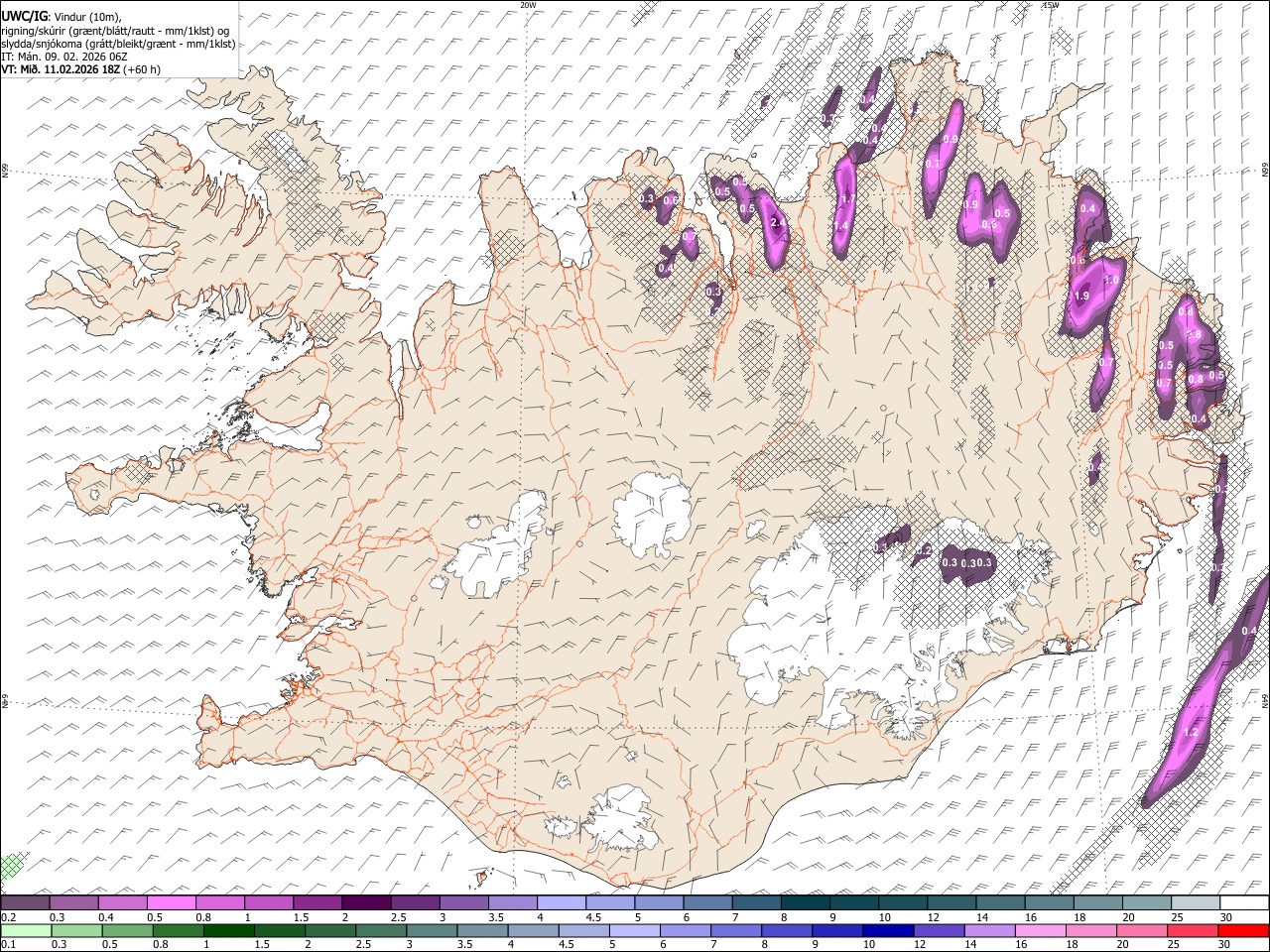
Task: Click the 'IT: Mán. 09. 02. 2026 06Z' line
Action: 63,57
